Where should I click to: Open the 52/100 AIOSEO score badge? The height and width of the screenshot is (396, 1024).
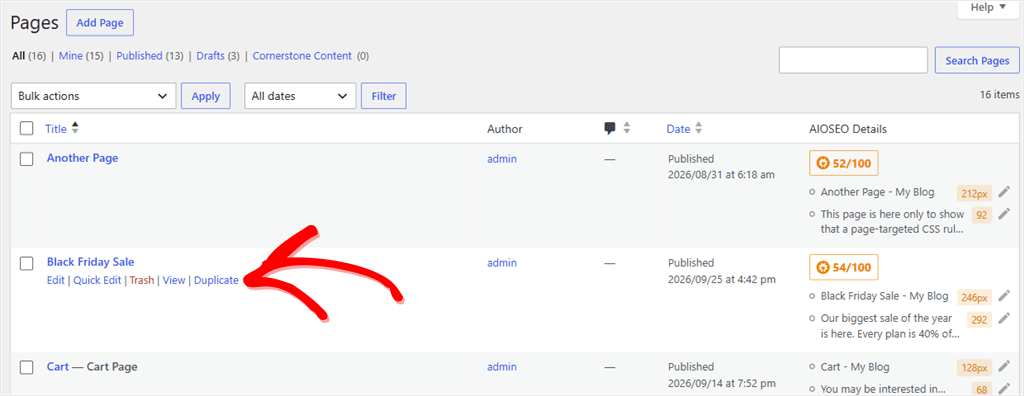[844, 163]
